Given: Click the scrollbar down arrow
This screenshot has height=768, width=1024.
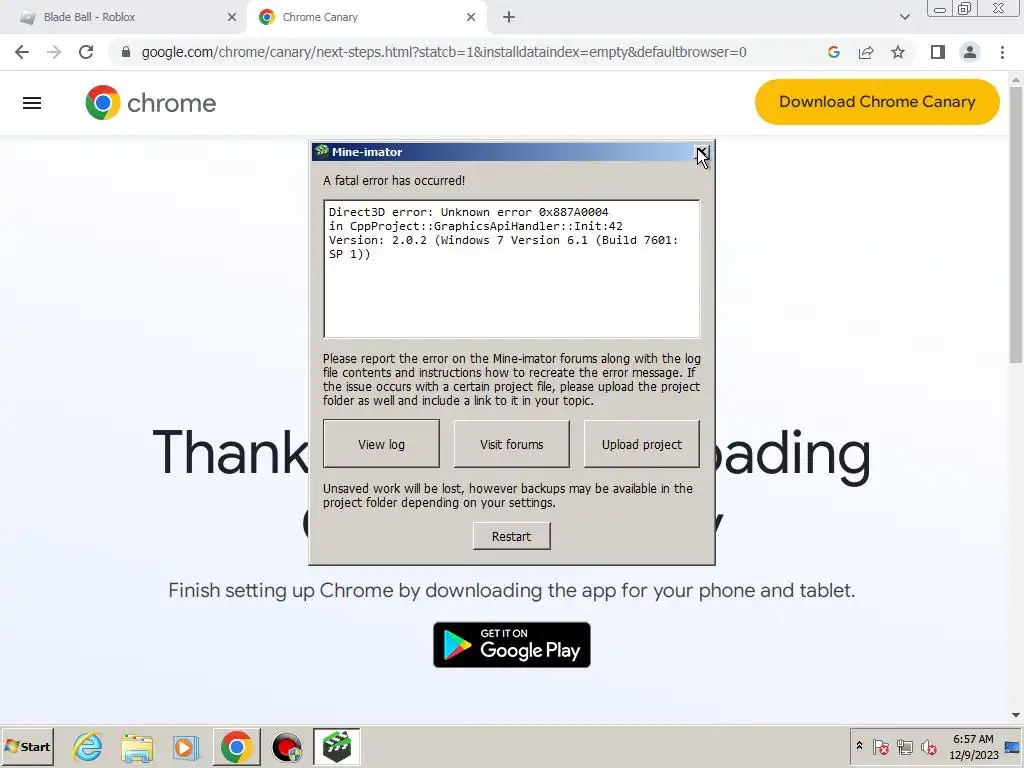Looking at the screenshot, I should tap(1016, 716).
